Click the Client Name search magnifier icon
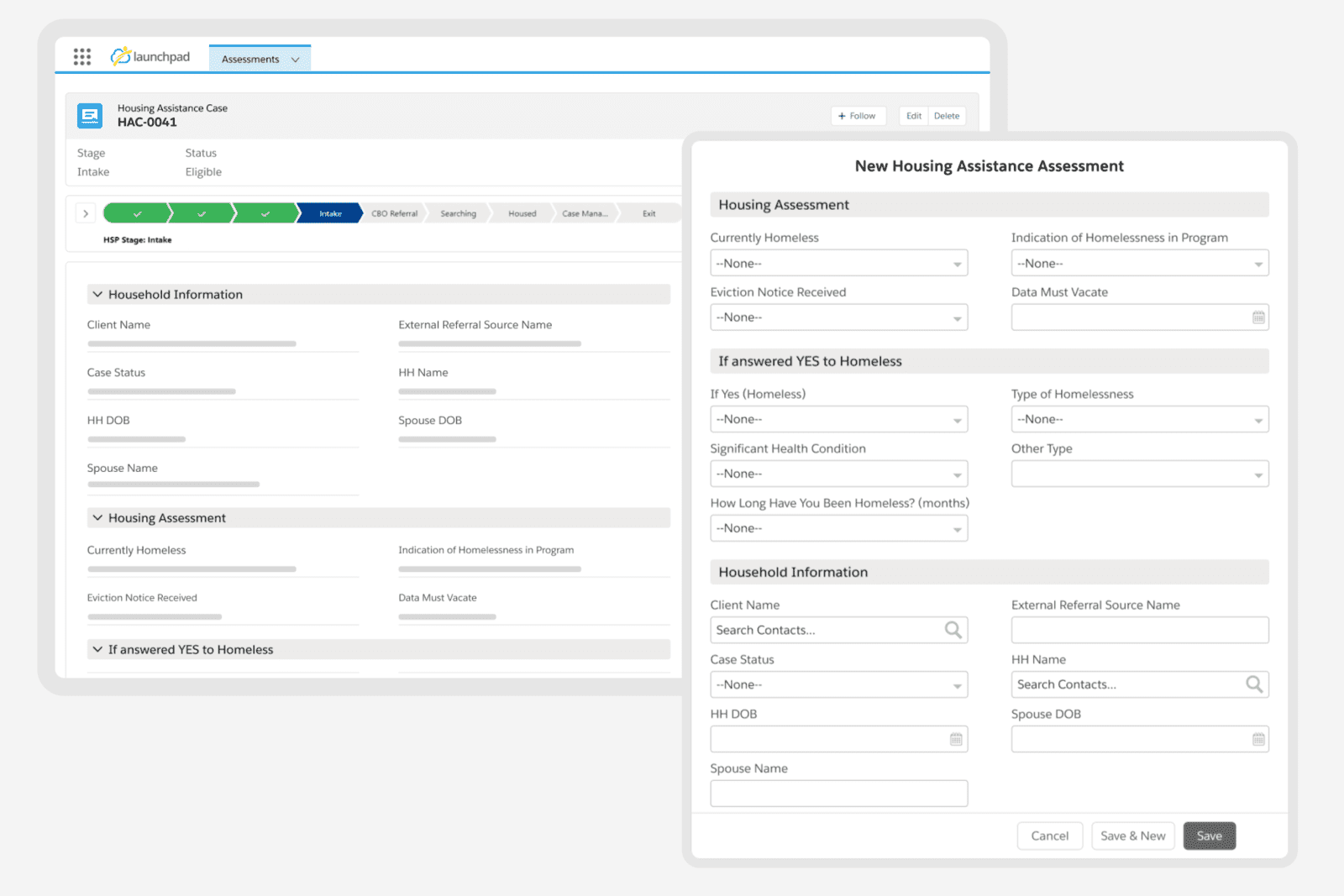The image size is (1344, 896). (x=953, y=630)
